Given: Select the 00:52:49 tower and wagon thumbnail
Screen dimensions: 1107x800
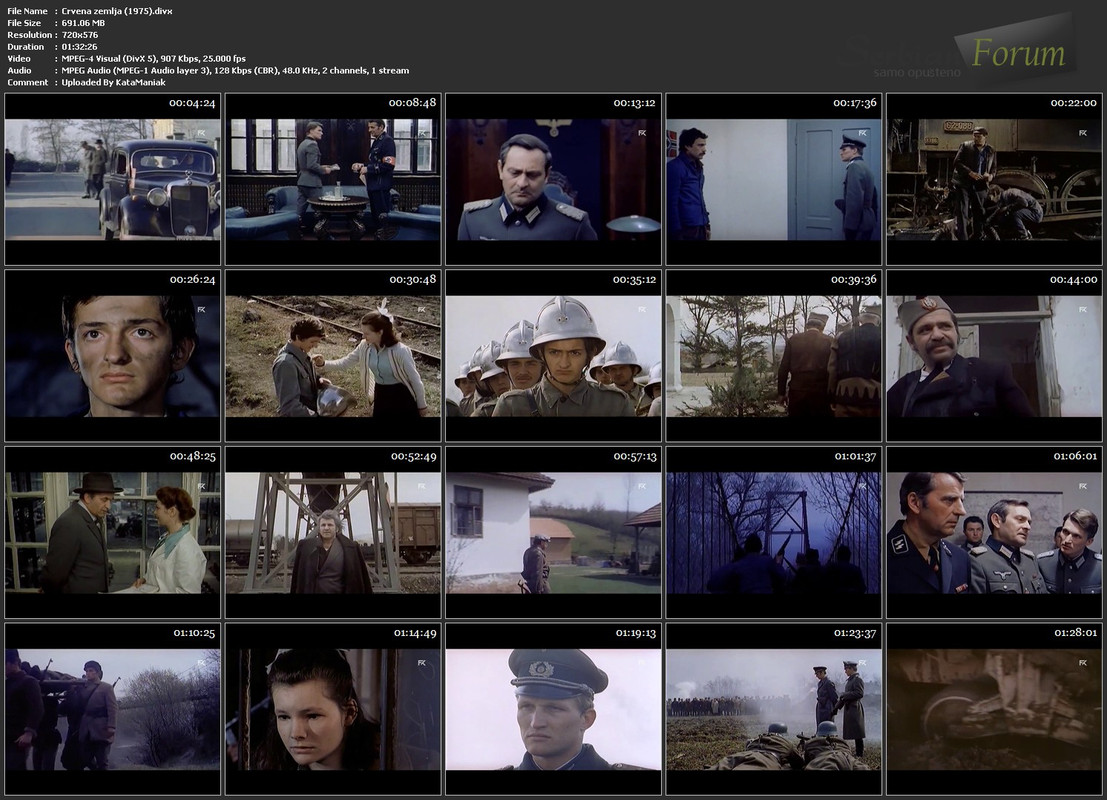Looking at the screenshot, I should pyautogui.click(x=333, y=532).
